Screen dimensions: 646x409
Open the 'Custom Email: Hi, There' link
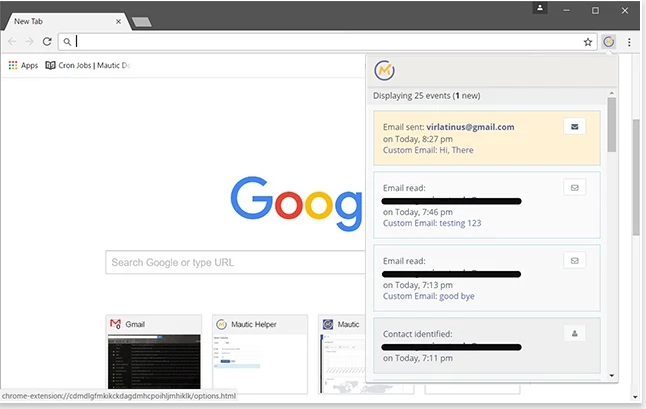pos(428,150)
